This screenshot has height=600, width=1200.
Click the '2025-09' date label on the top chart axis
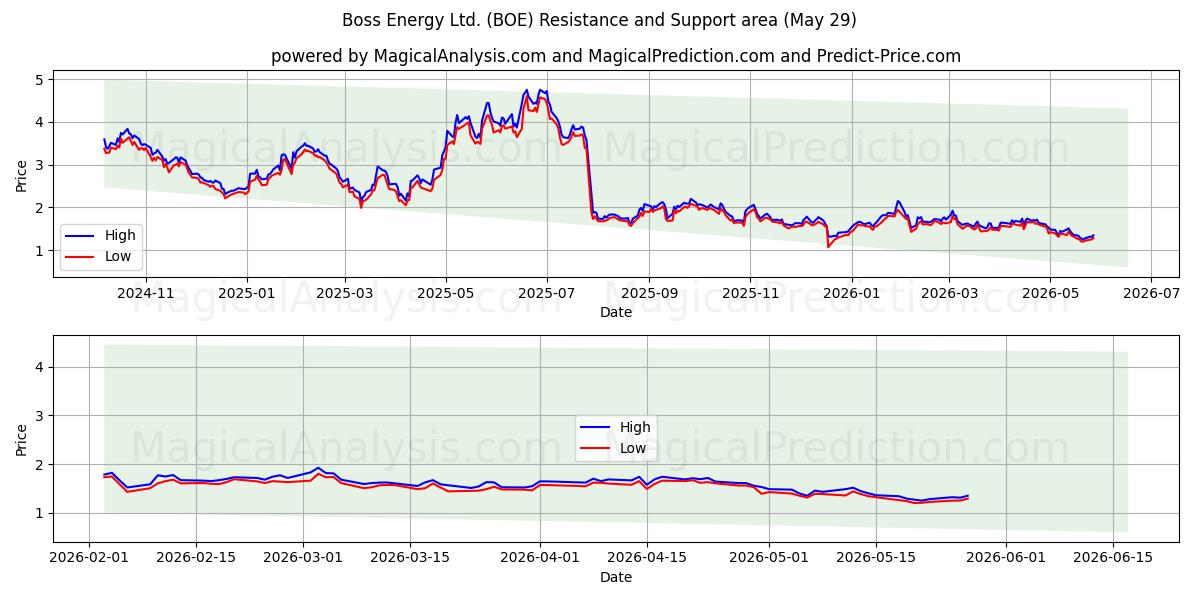648,294
